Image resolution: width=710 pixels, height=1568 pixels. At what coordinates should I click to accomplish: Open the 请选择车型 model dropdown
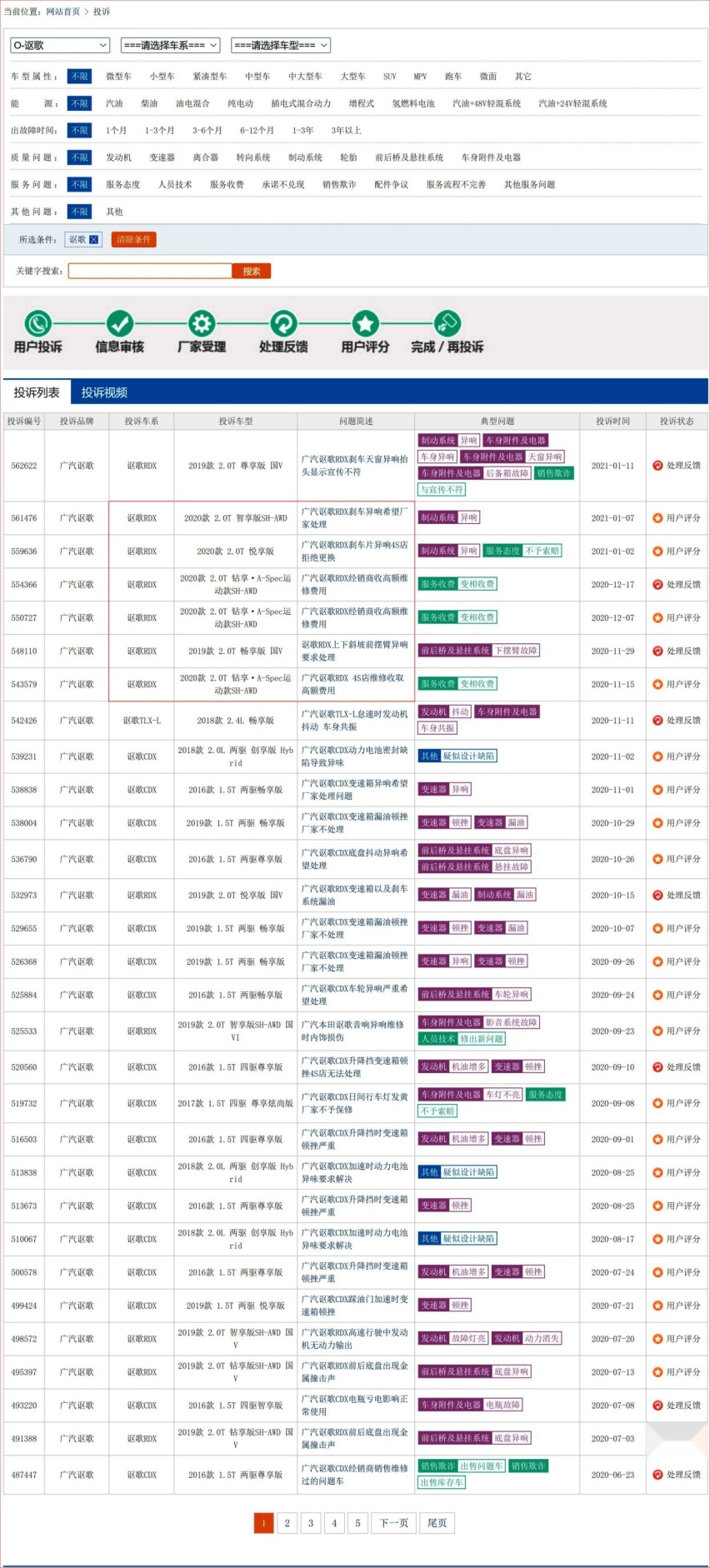[x=281, y=45]
